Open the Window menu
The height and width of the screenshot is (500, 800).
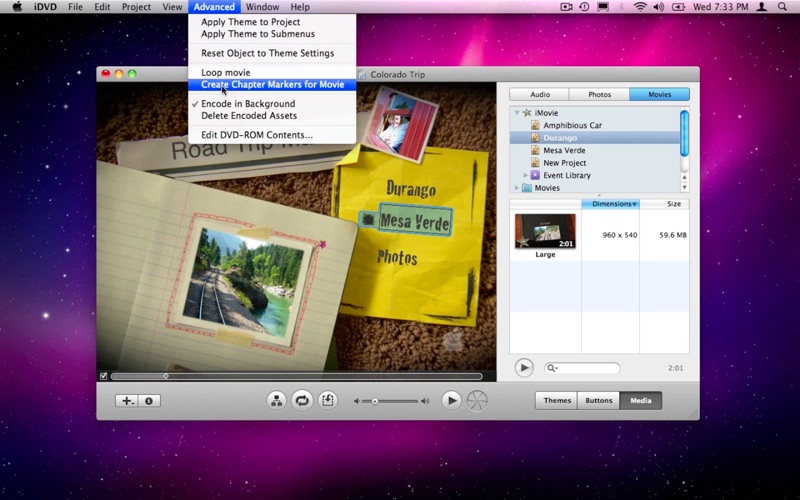pos(262,7)
